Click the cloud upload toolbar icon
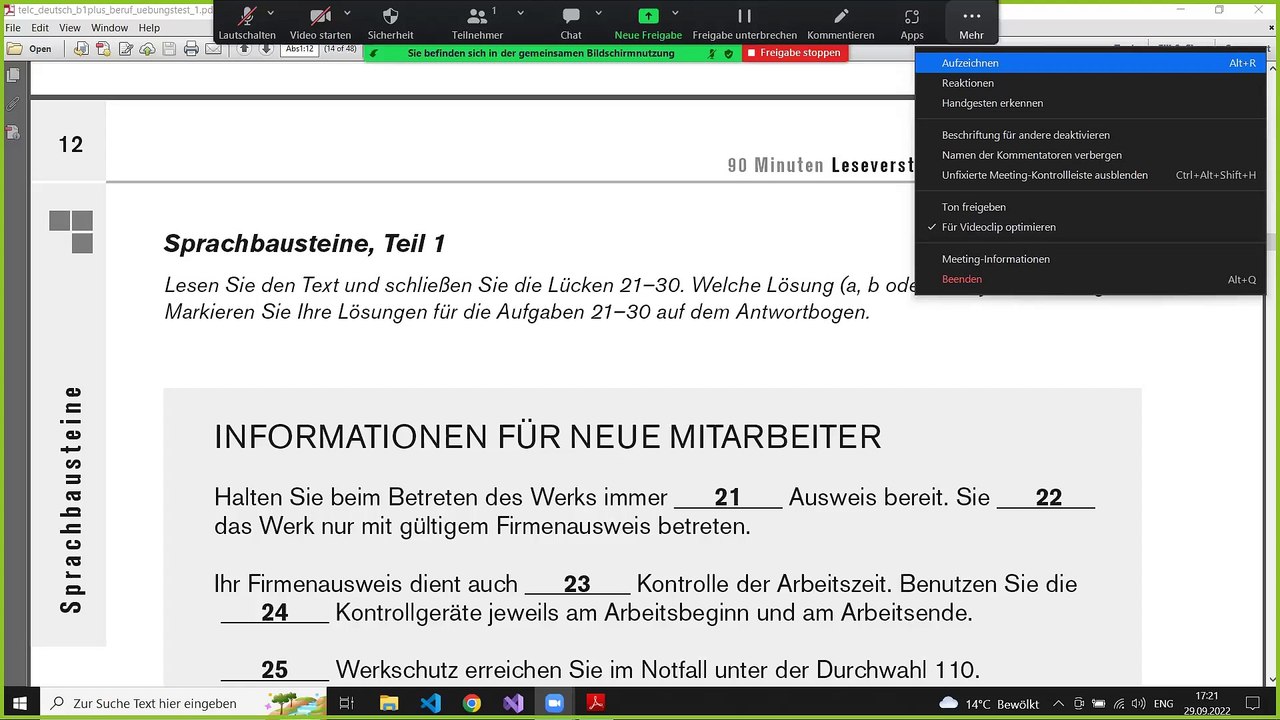Screen dimensions: 1280x720 [x=147, y=49]
